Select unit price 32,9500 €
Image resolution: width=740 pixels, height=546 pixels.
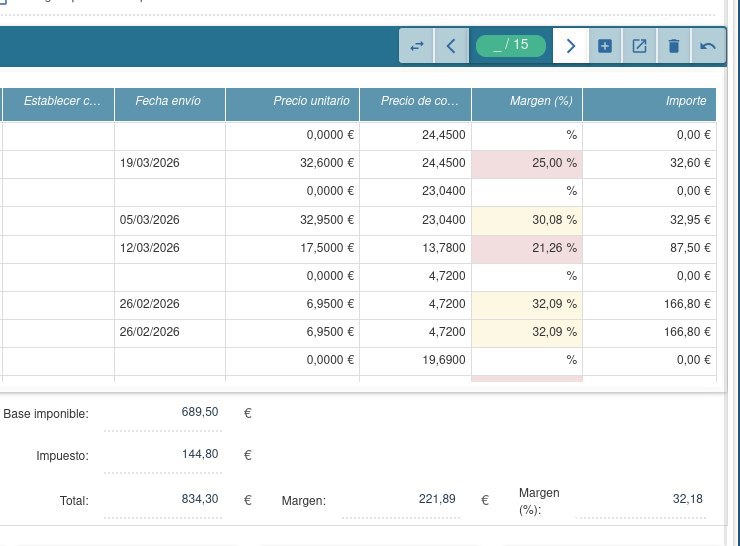[293, 220]
